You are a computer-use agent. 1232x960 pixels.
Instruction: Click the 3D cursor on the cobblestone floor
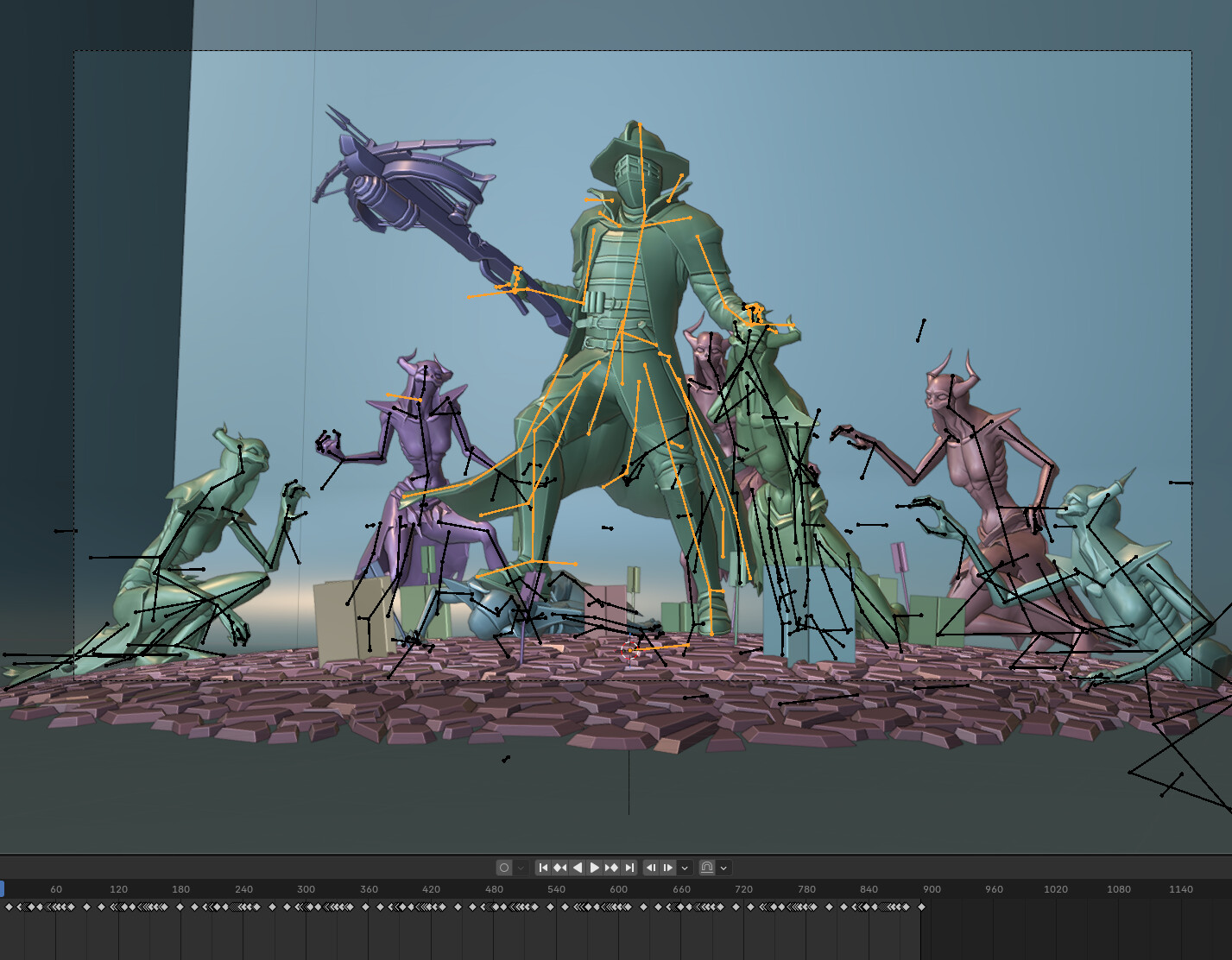(x=629, y=652)
